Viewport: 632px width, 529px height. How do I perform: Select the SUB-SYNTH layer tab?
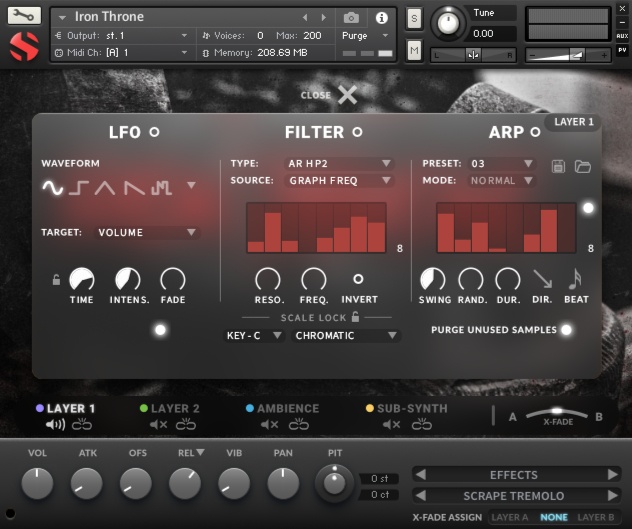coord(412,408)
